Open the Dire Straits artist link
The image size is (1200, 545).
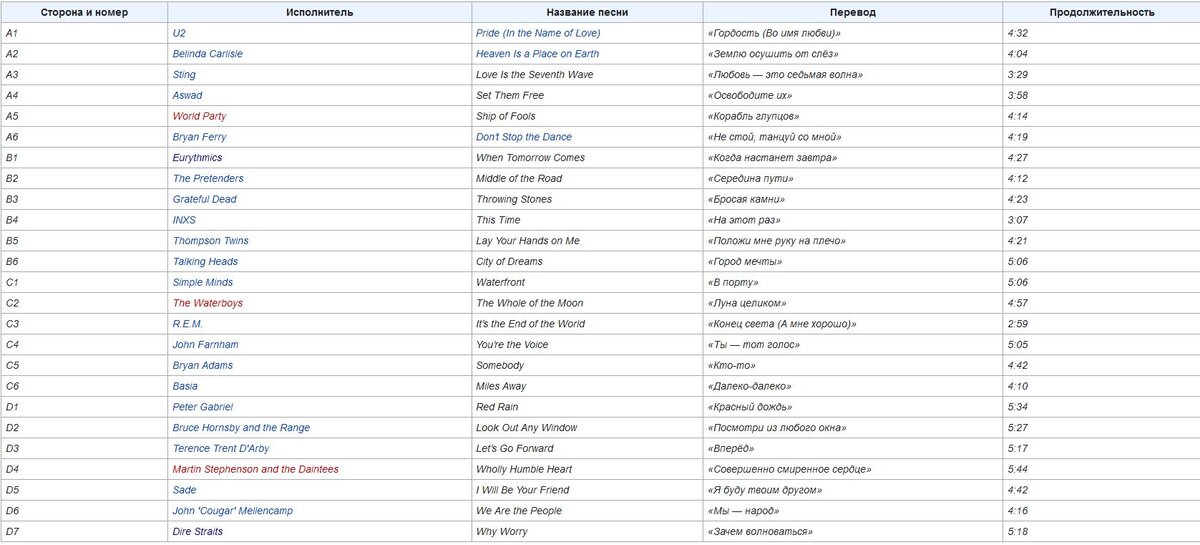coord(198,531)
